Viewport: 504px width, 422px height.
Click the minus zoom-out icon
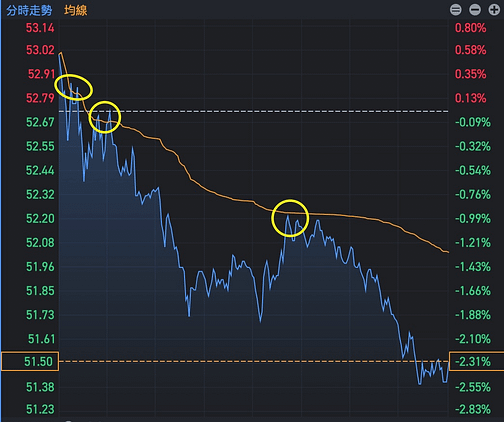(x=475, y=10)
